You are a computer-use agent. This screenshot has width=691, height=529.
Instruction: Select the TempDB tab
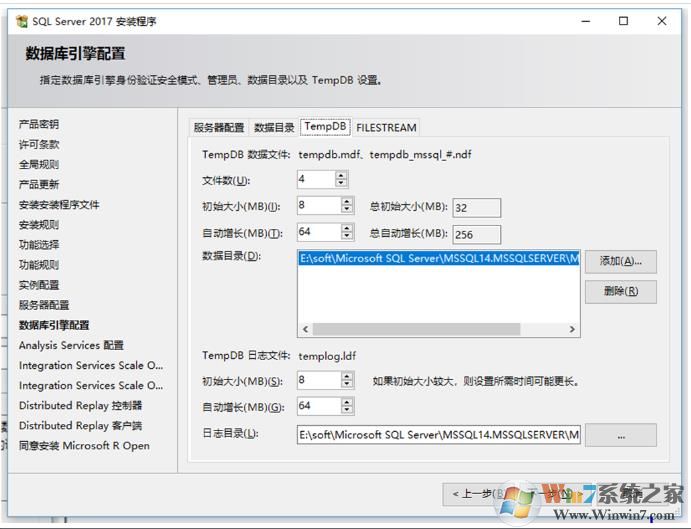(x=325, y=127)
